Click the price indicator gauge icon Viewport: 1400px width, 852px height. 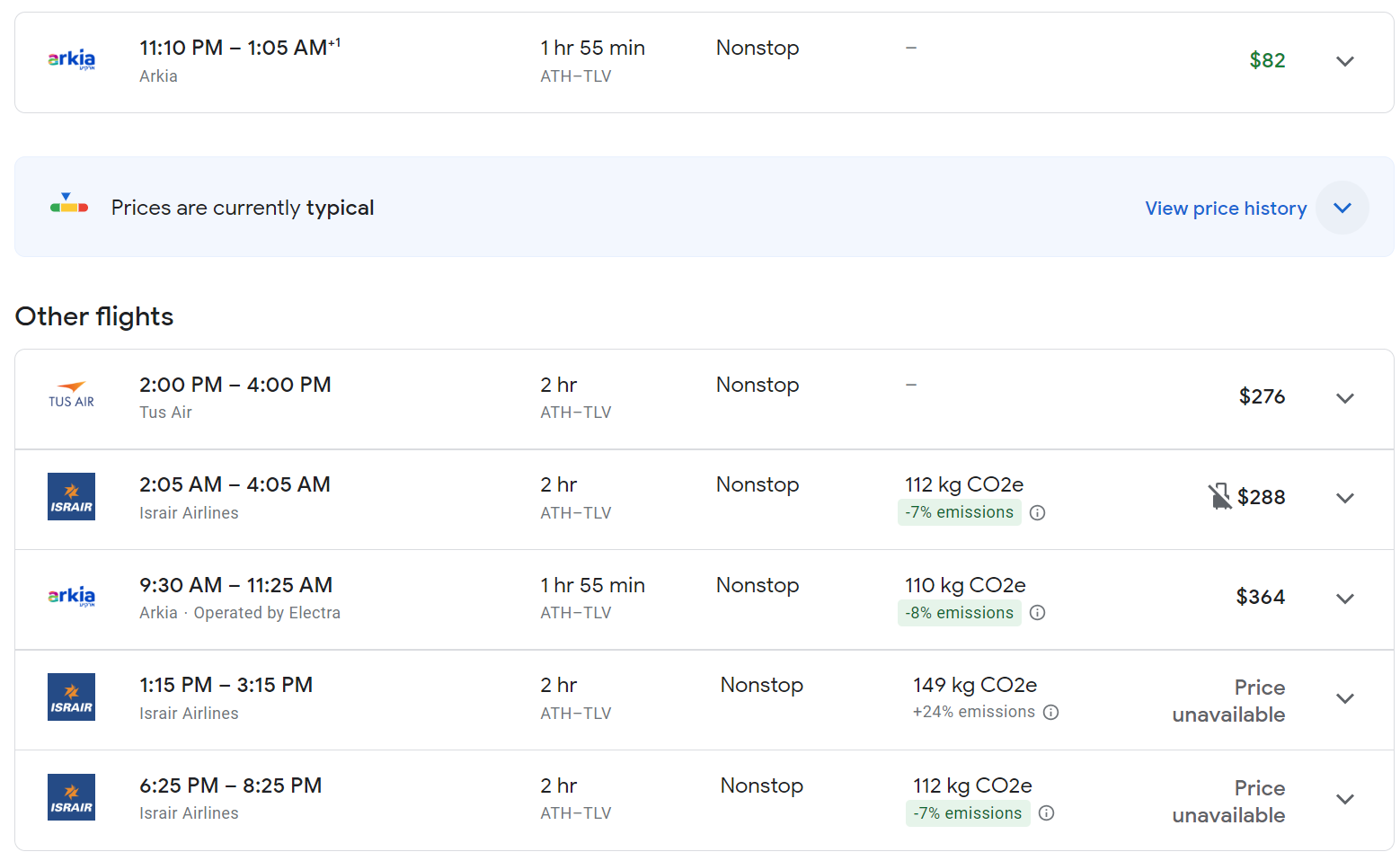69,205
